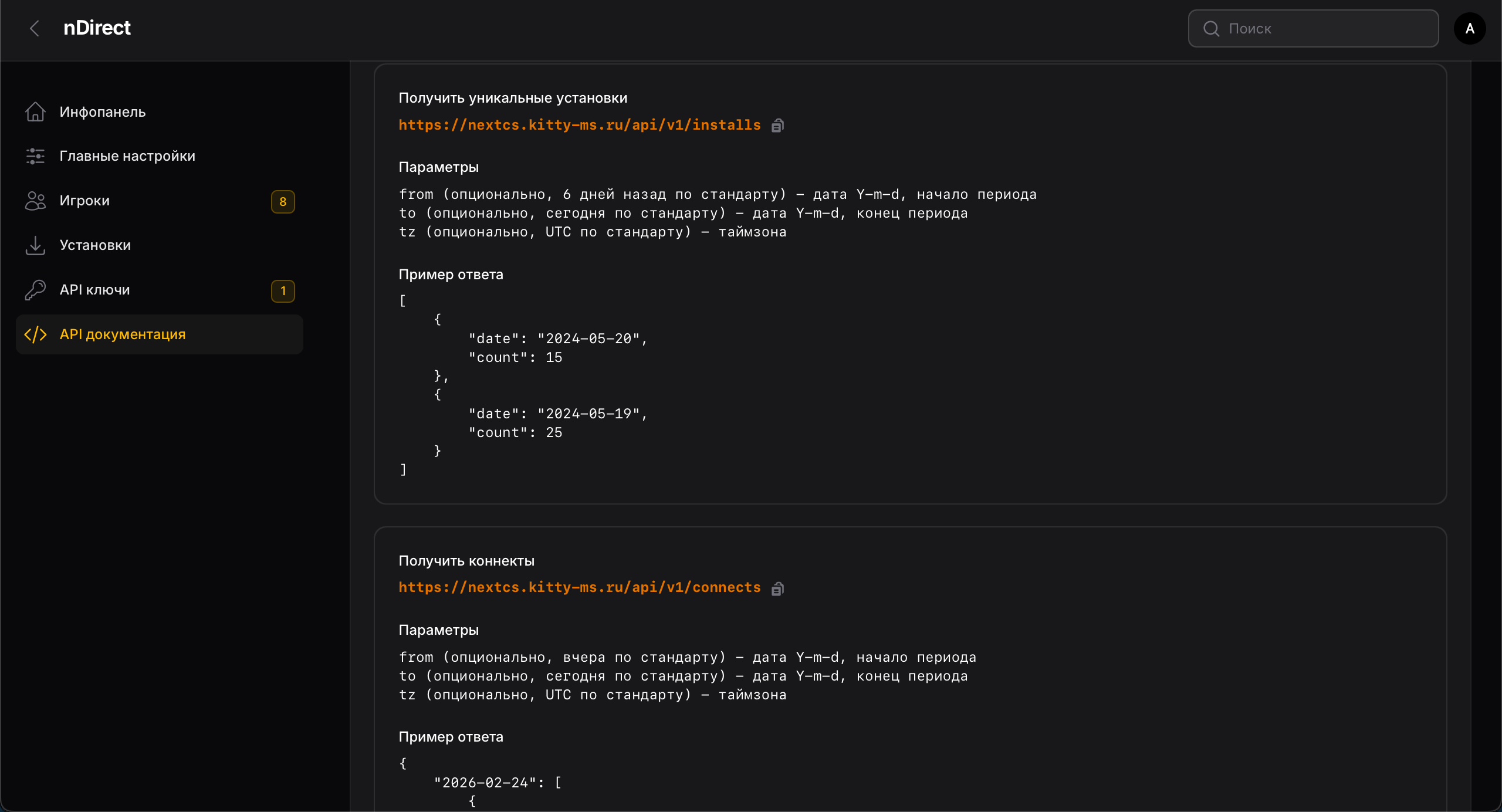This screenshot has height=812, width=1502.
Task: Copy the installs API URL
Action: pos(777,126)
